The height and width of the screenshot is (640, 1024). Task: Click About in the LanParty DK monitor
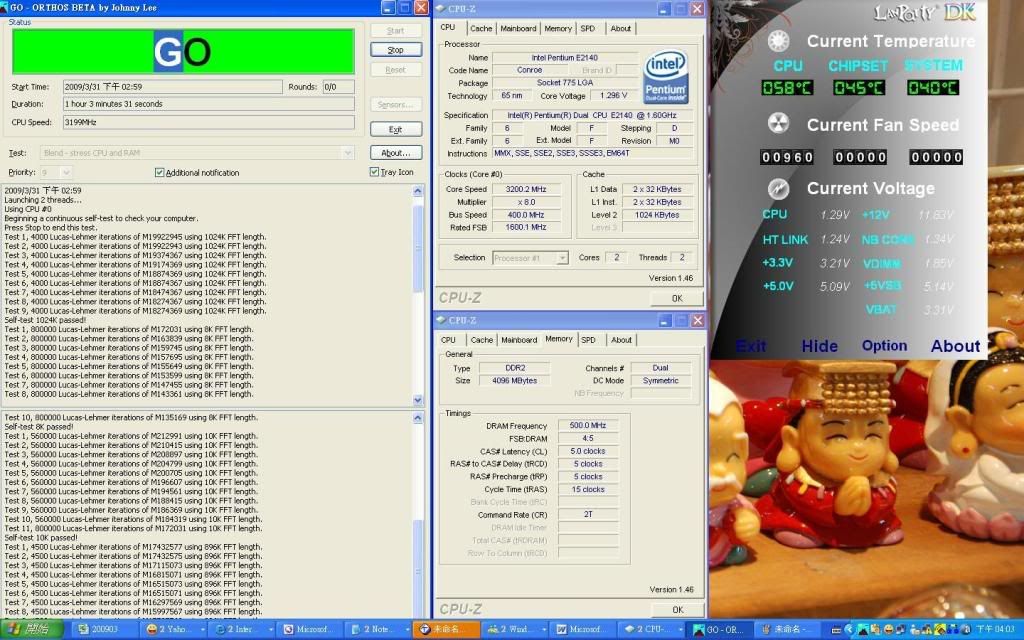click(955, 346)
